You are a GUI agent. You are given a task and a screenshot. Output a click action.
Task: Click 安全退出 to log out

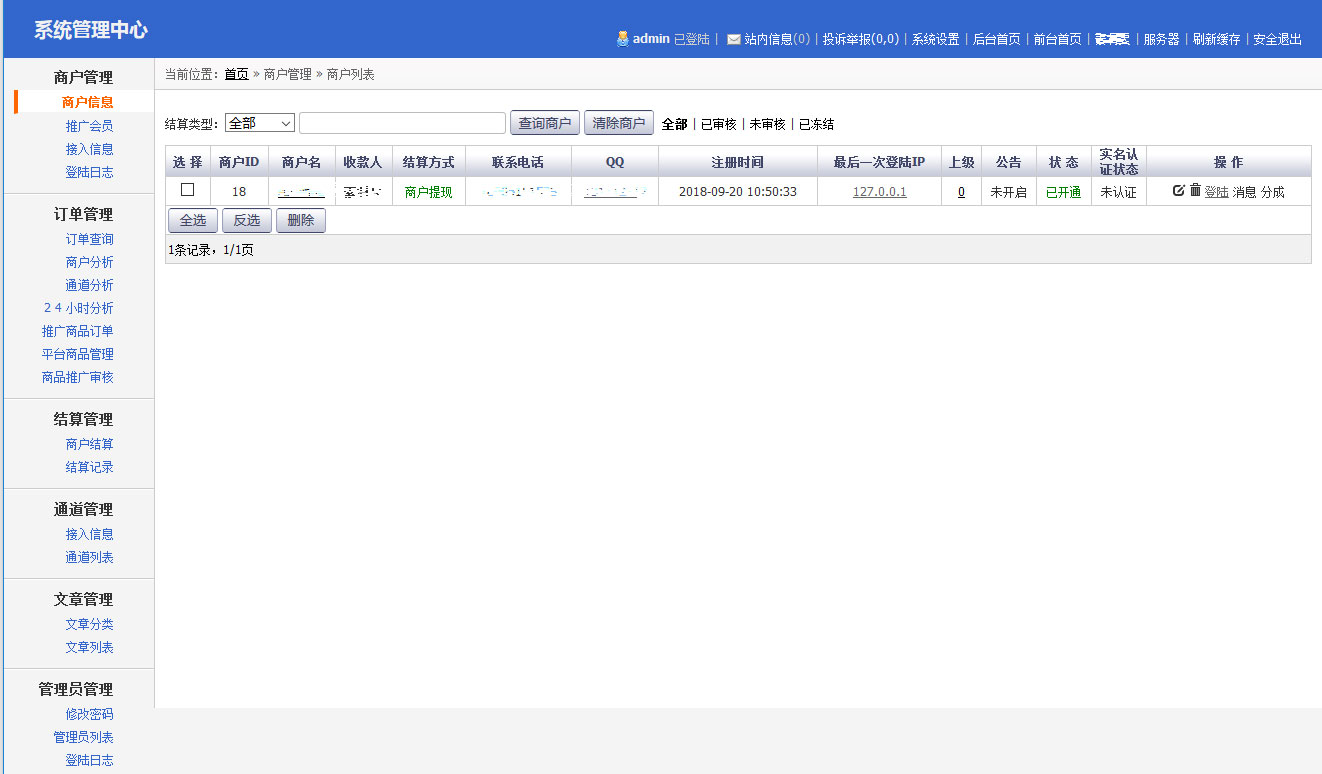[1277, 39]
